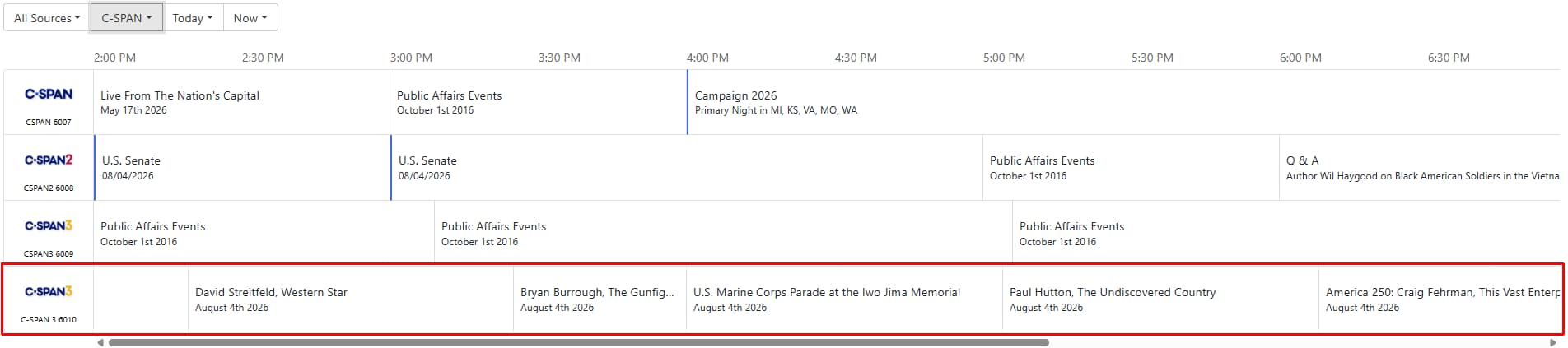Open Live From The Nation's Capital program
This screenshot has width=1568, height=348.
pyautogui.click(x=241, y=102)
